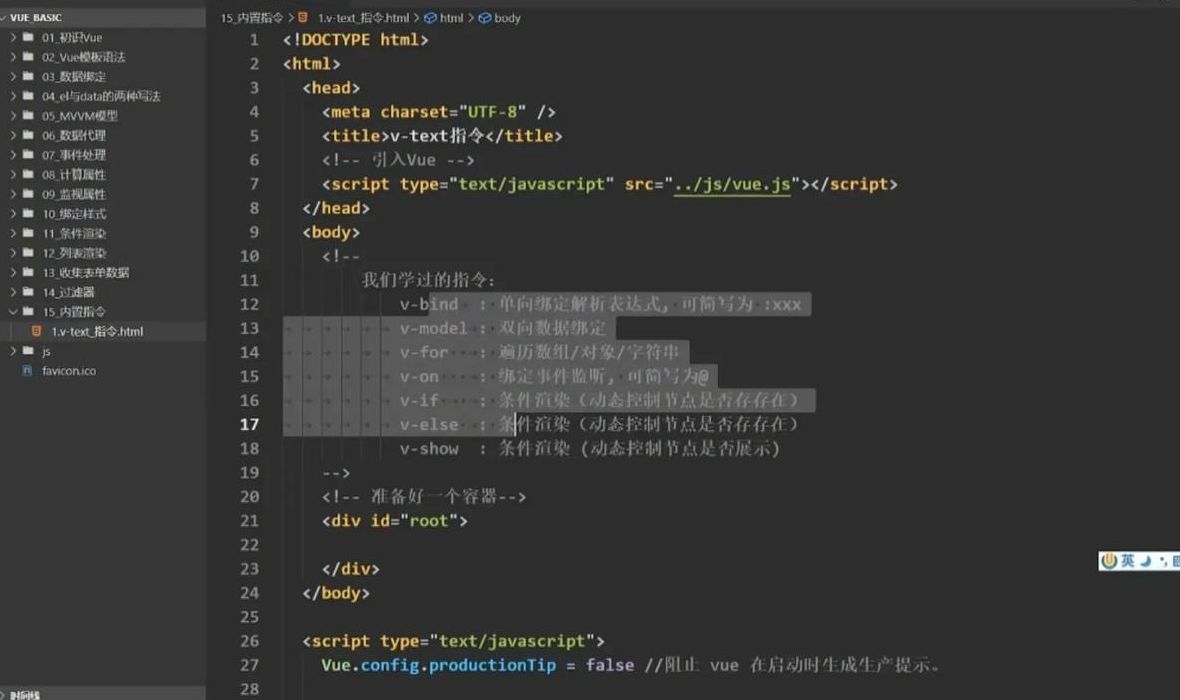The height and width of the screenshot is (700, 1180).
Task: Click the html symbol icon in breadcrumb
Action: point(430,17)
